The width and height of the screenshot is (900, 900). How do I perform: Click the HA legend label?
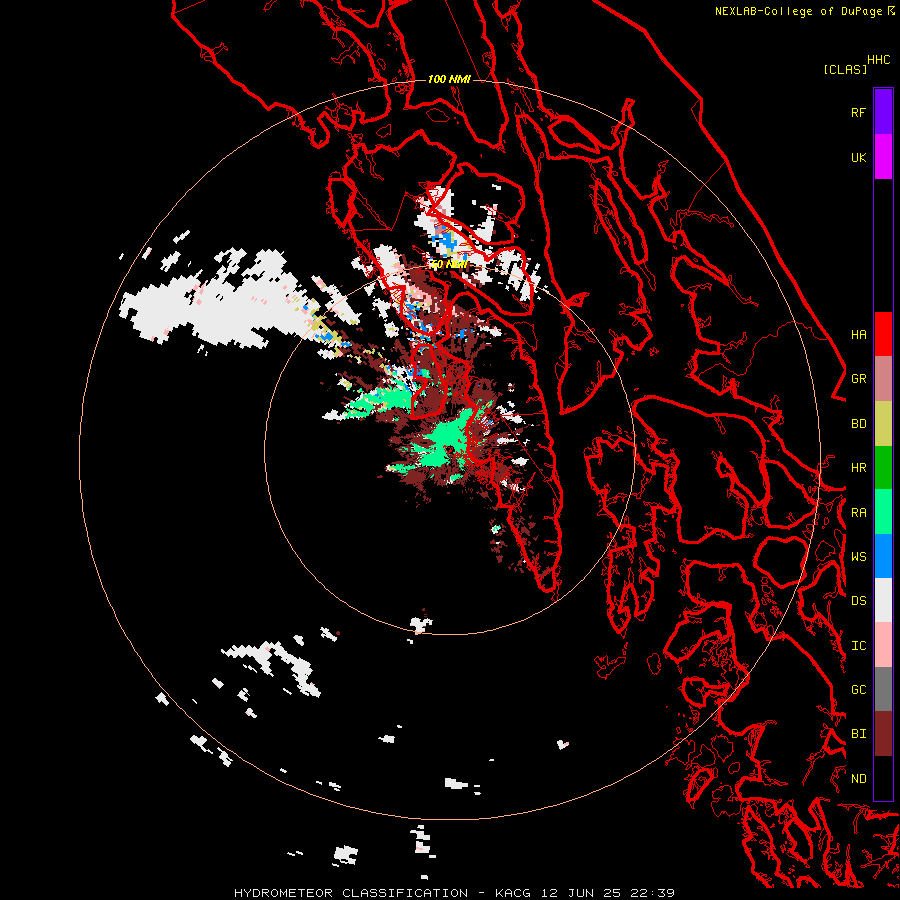pyautogui.click(x=858, y=334)
